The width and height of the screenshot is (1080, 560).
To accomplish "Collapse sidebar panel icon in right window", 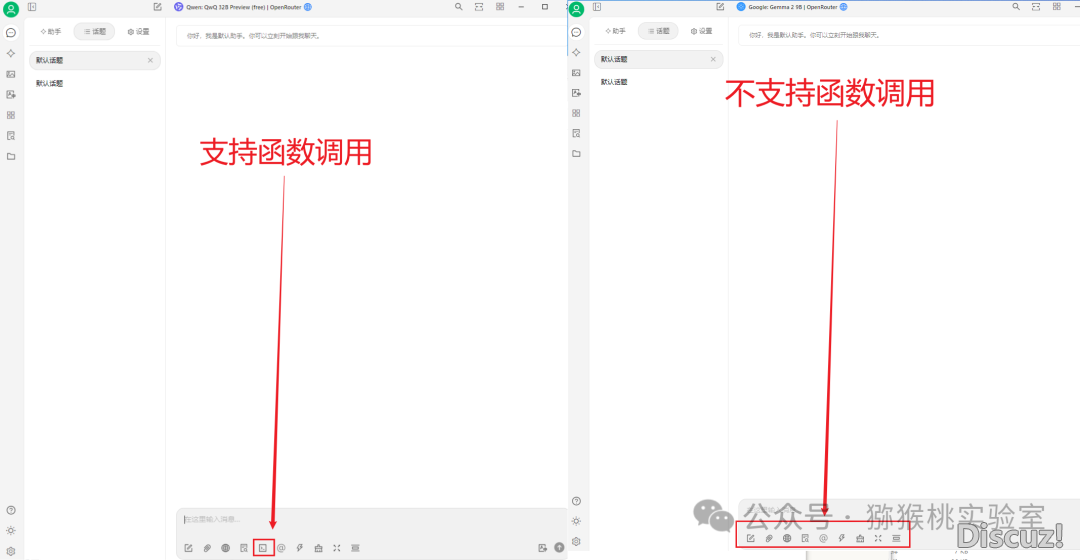I will coord(597,7).
